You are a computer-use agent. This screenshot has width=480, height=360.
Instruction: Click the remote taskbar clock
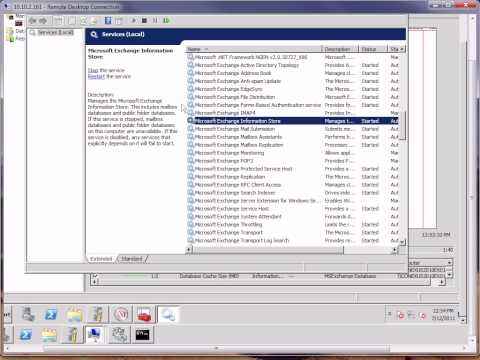point(443,314)
